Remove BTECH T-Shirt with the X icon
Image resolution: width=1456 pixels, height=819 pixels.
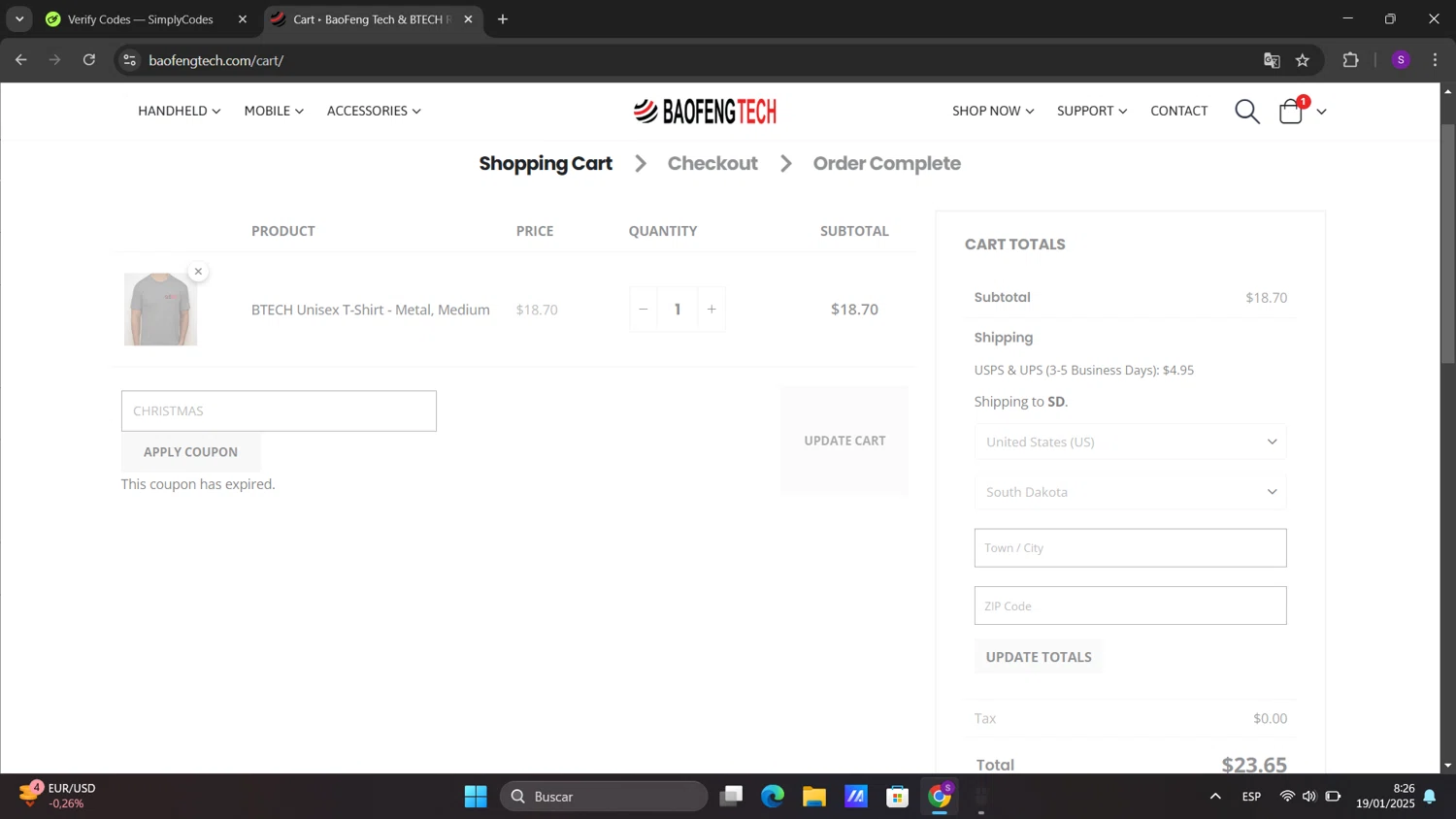click(198, 272)
